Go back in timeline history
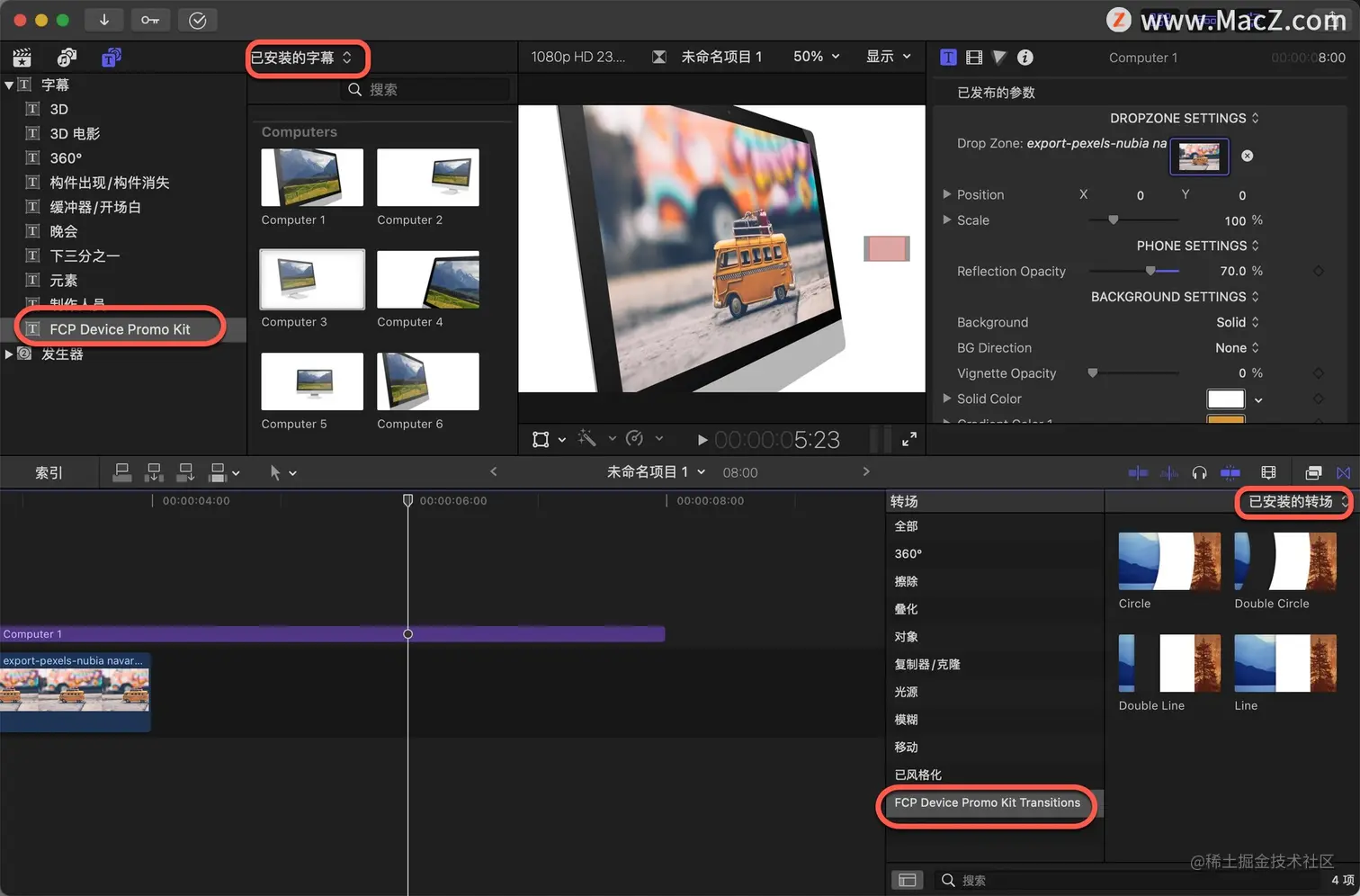The height and width of the screenshot is (896, 1360). tap(493, 471)
